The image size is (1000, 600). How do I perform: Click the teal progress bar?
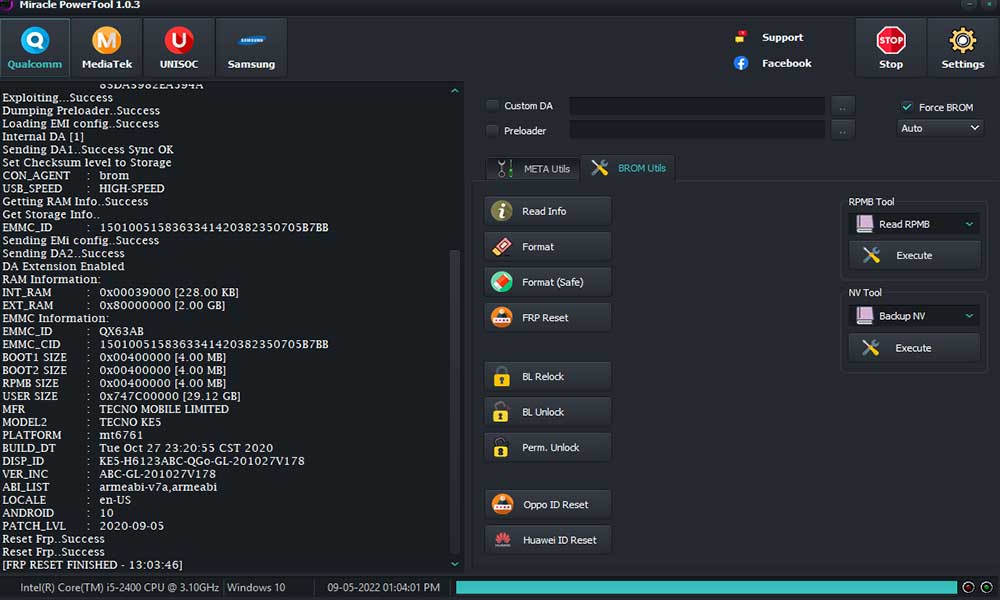[706, 587]
